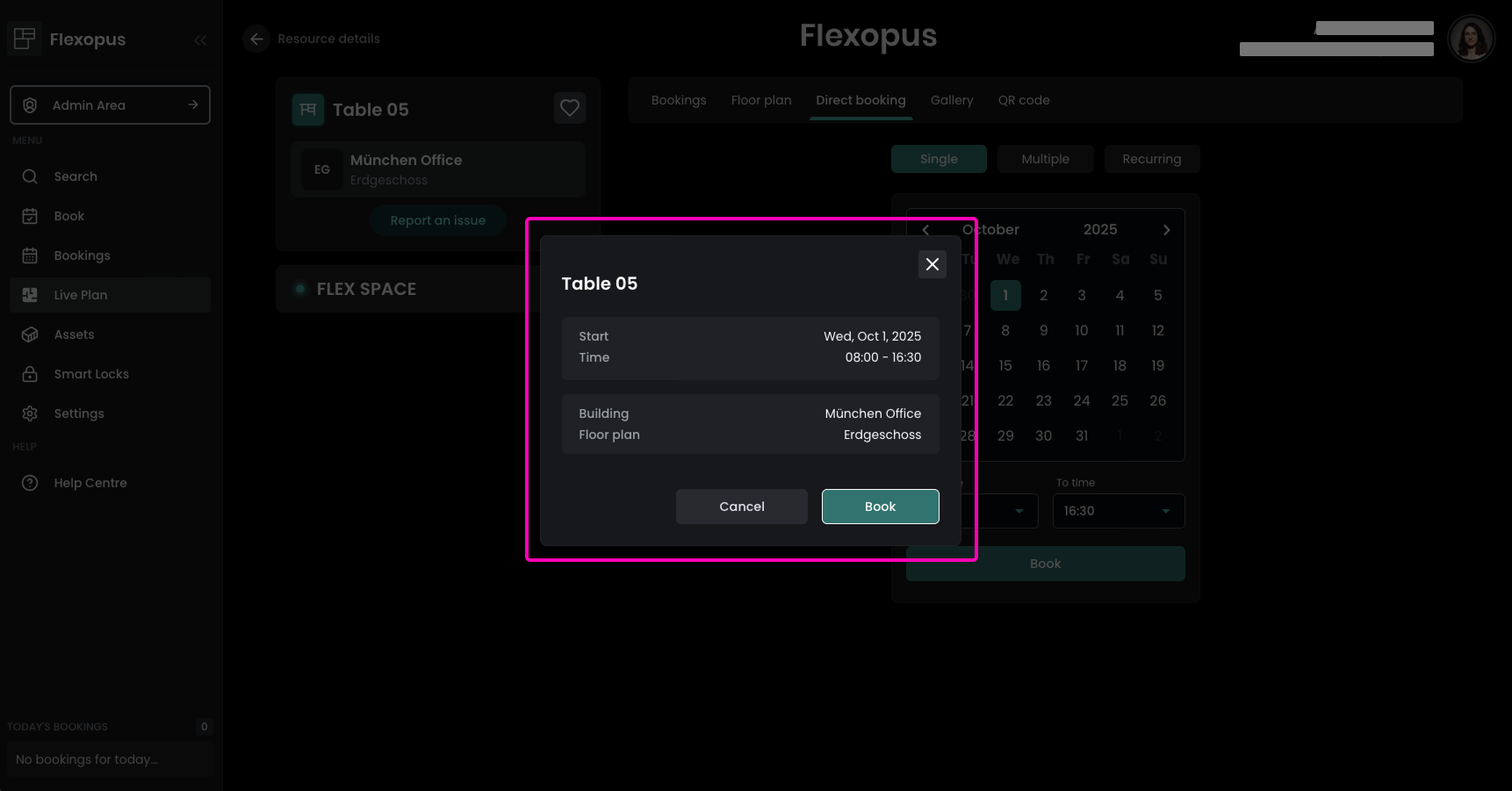Click the back arrow beside Resource details
The width and height of the screenshot is (1512, 791).
(x=256, y=39)
